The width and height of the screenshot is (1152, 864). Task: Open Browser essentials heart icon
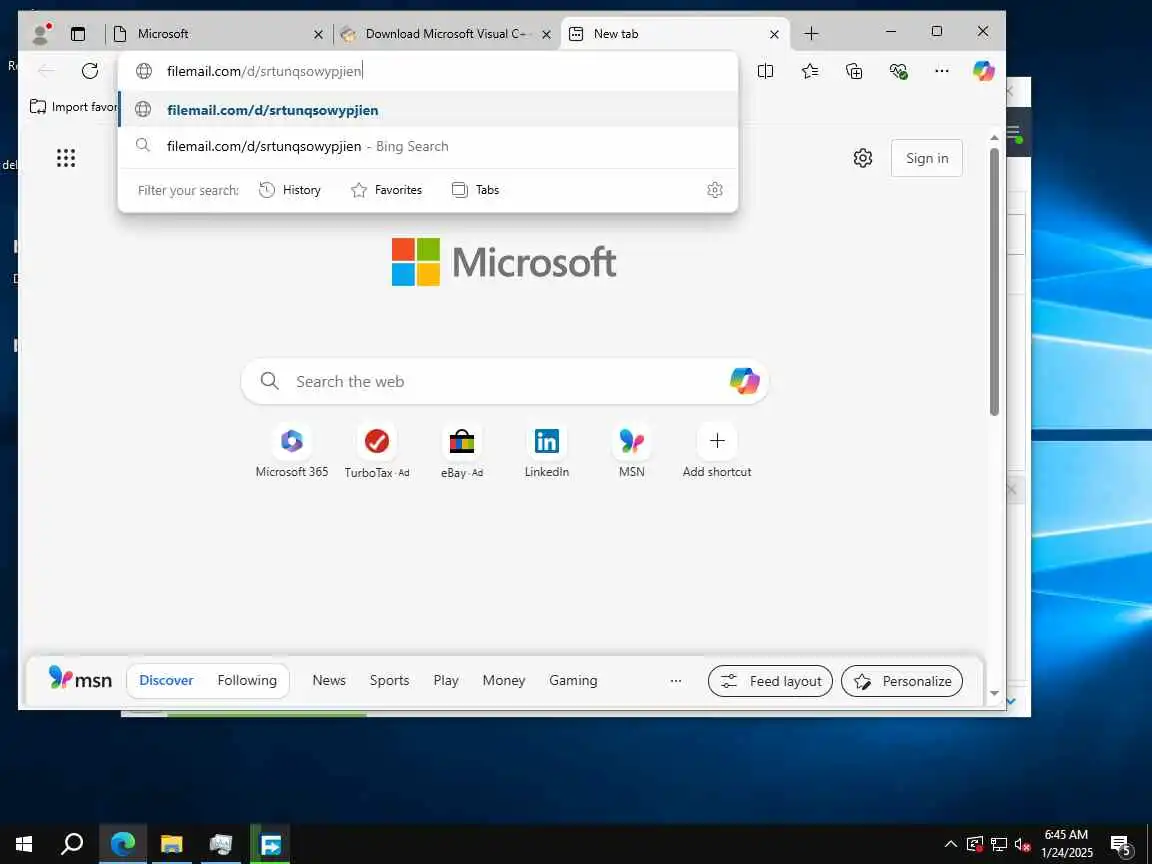[898, 71]
